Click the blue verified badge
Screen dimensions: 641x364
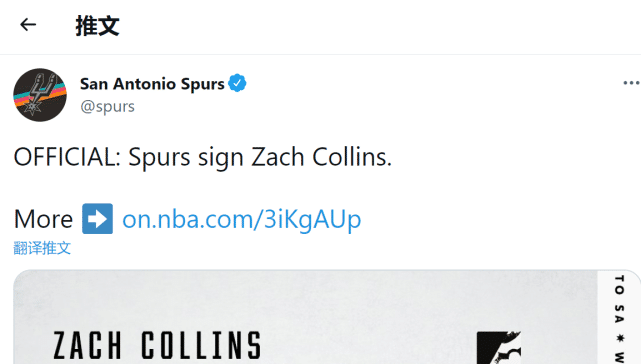(237, 83)
